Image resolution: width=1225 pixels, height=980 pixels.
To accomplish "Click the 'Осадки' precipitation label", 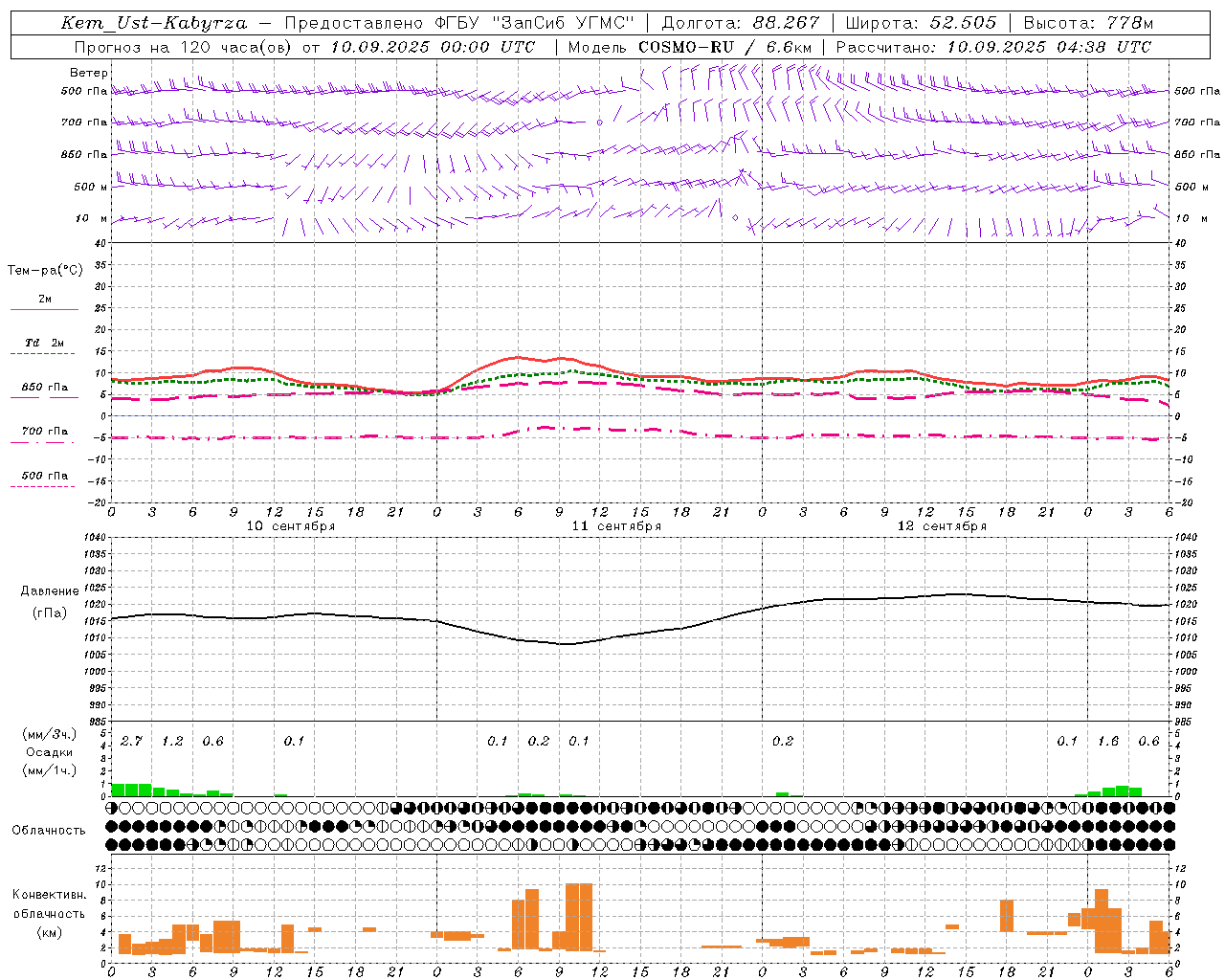I will coord(49,752).
